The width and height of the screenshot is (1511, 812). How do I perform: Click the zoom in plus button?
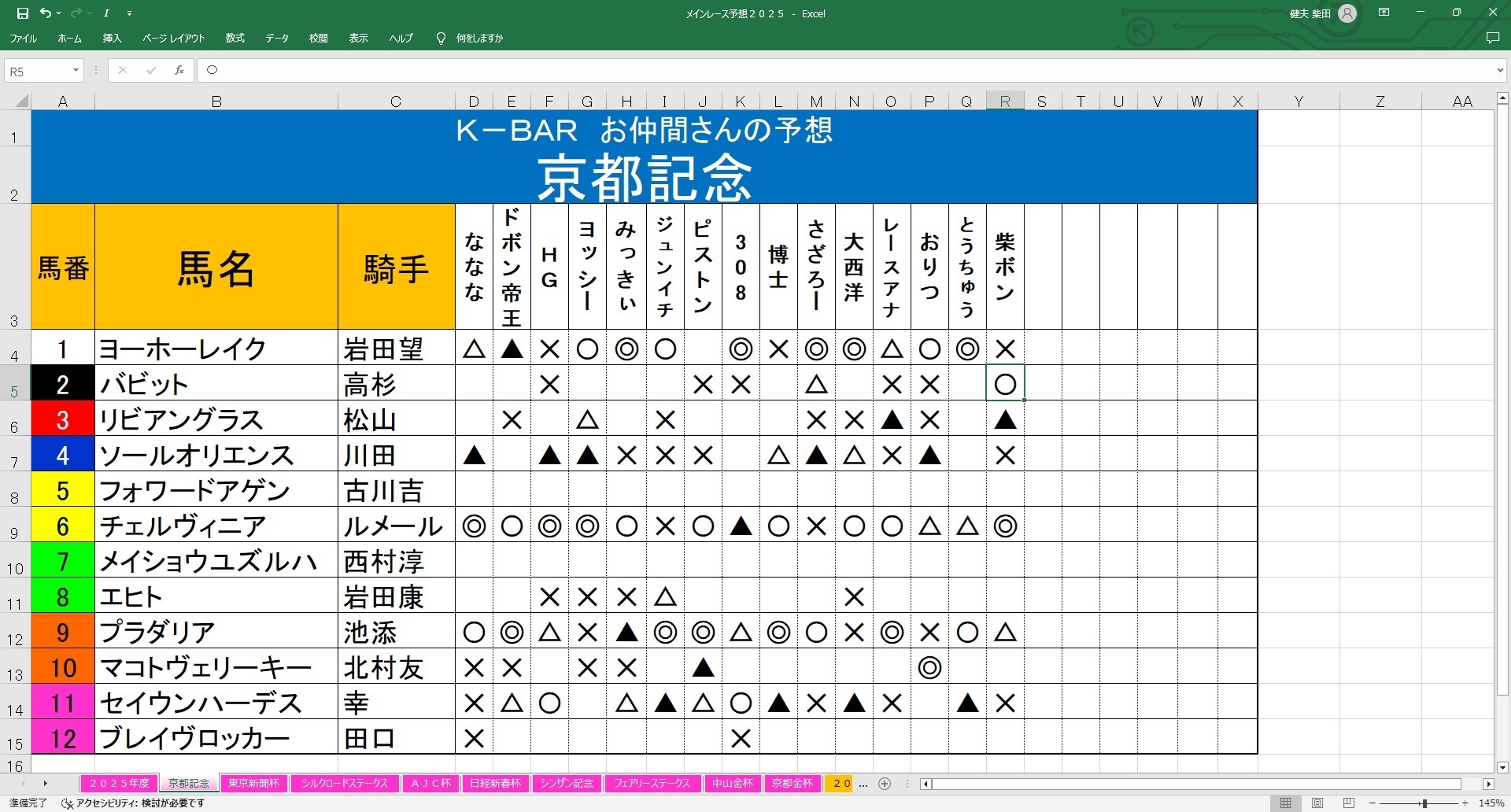(x=1465, y=803)
